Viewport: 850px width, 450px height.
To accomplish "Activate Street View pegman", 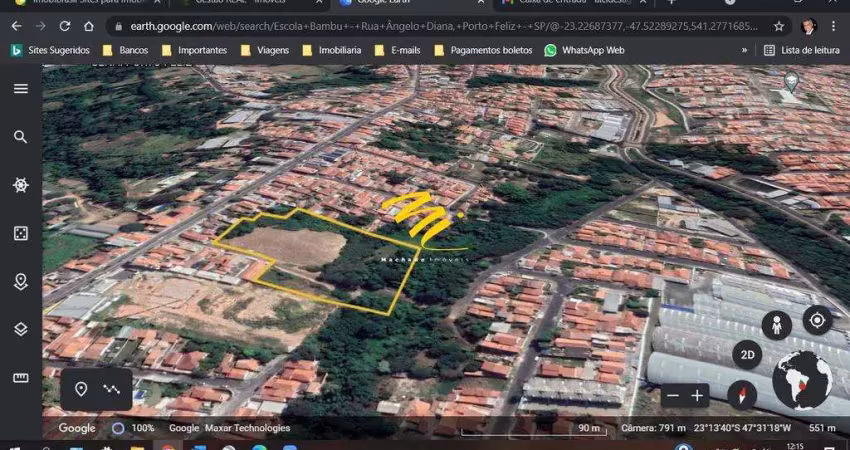I will (776, 323).
